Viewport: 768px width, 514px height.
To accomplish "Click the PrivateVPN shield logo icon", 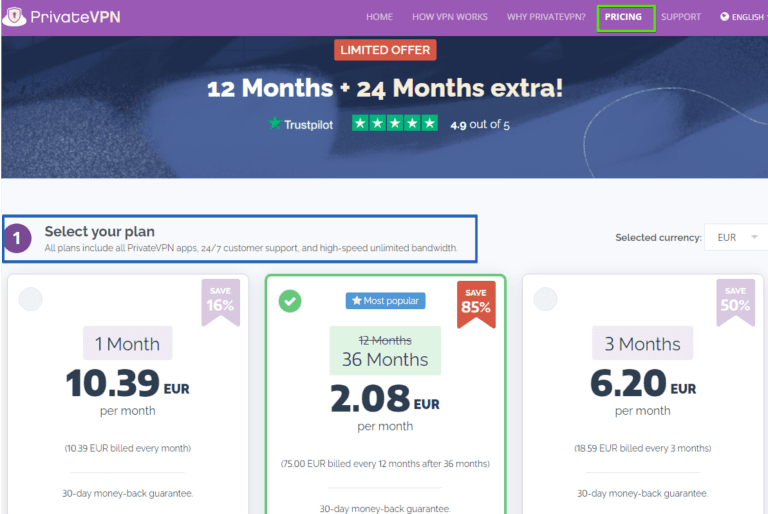I will [13, 17].
